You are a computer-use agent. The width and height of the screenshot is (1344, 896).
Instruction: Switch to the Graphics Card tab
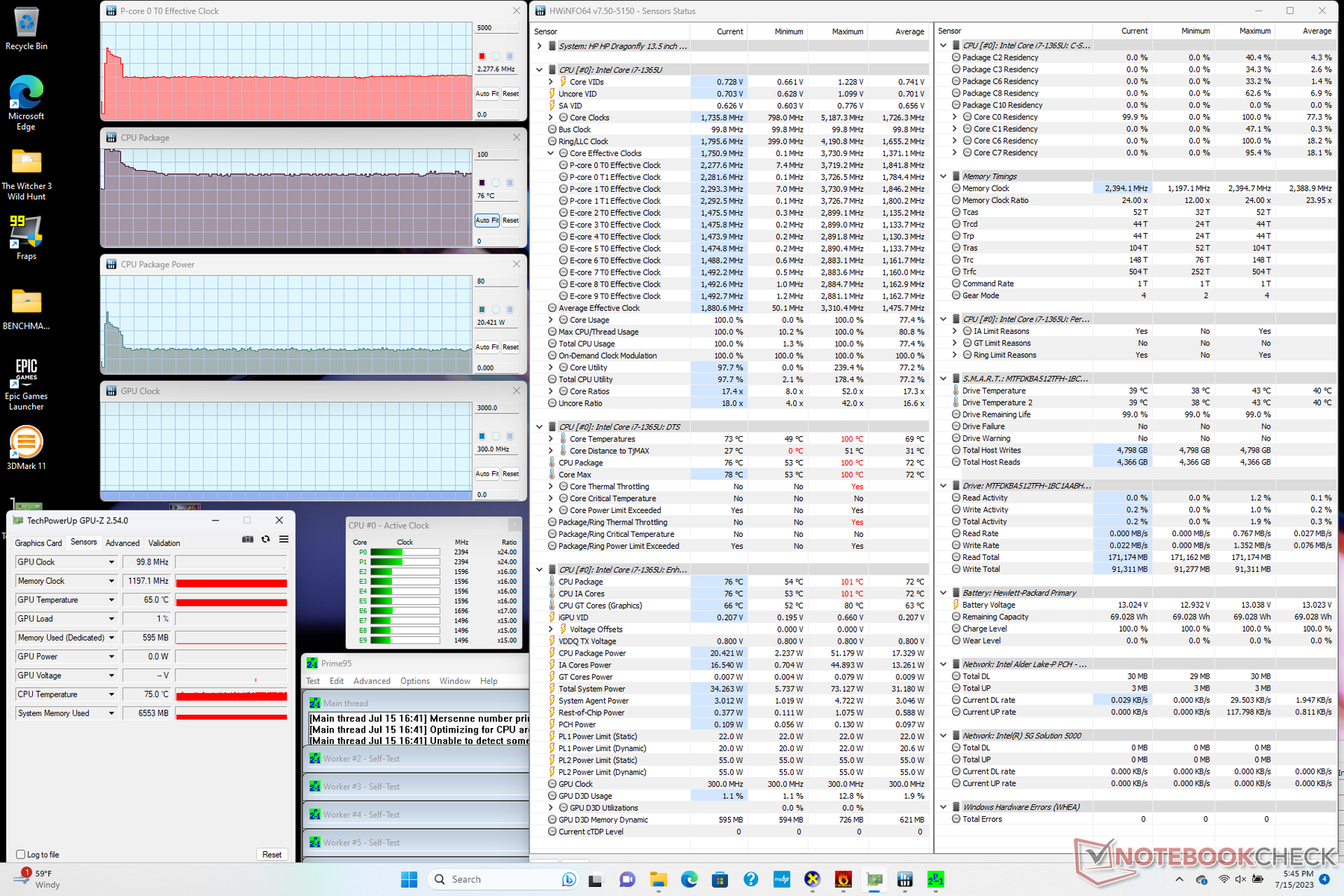click(x=38, y=543)
